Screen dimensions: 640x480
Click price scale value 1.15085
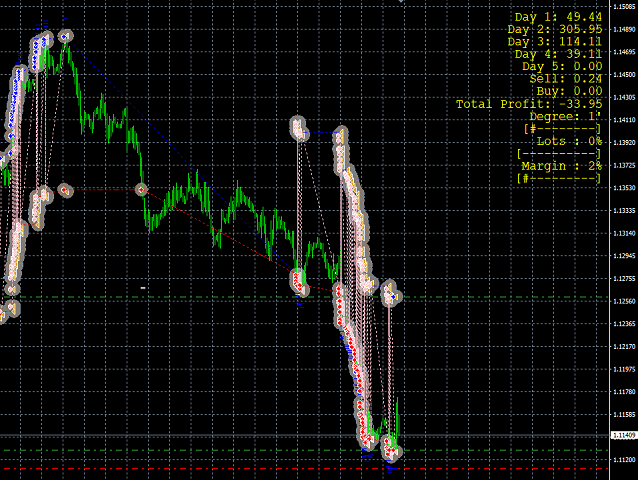[x=624, y=7]
